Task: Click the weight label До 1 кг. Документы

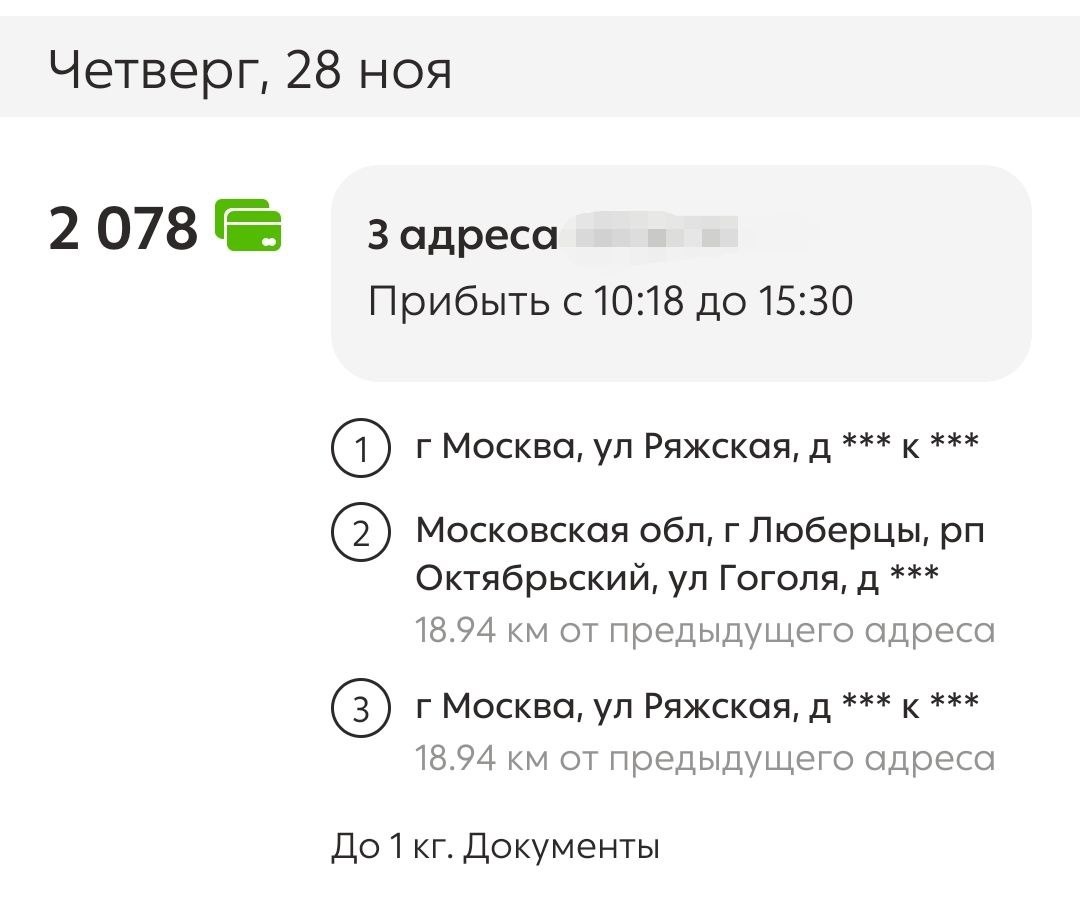Action: point(494,846)
